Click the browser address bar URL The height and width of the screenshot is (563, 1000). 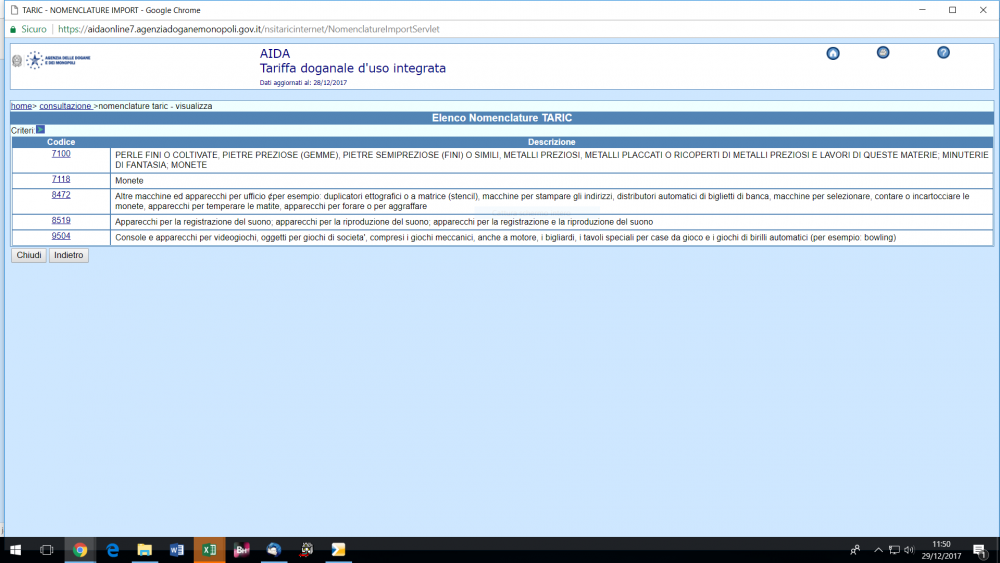point(250,29)
